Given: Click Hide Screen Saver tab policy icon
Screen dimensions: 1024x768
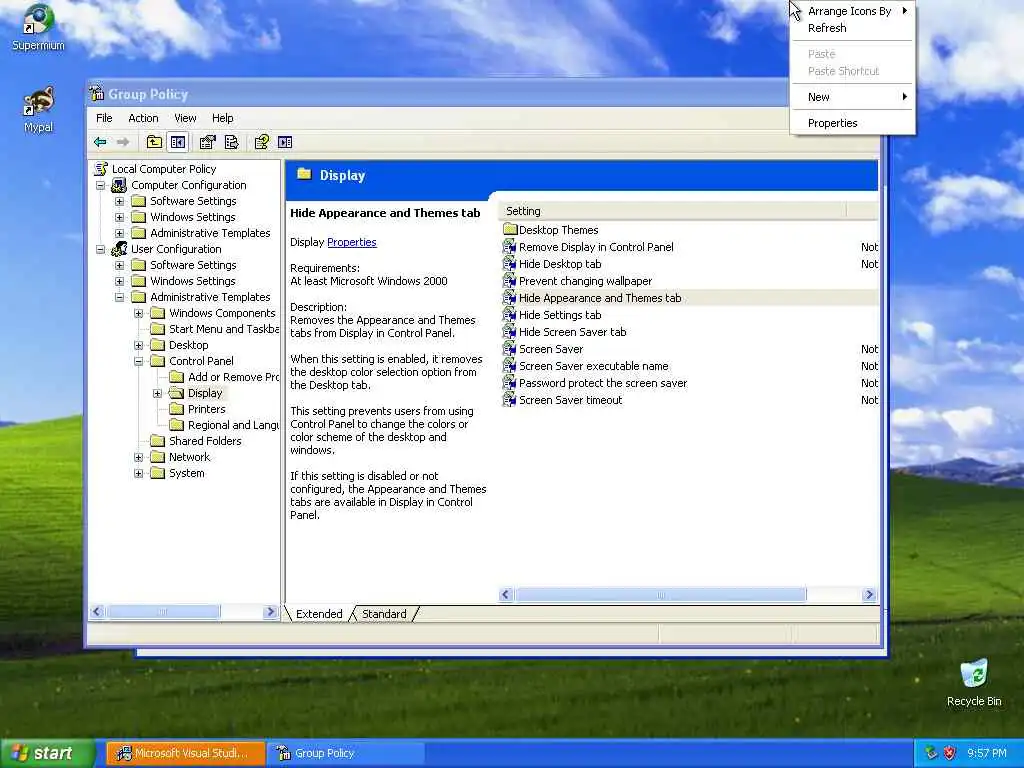Looking at the screenshot, I should 509,332.
